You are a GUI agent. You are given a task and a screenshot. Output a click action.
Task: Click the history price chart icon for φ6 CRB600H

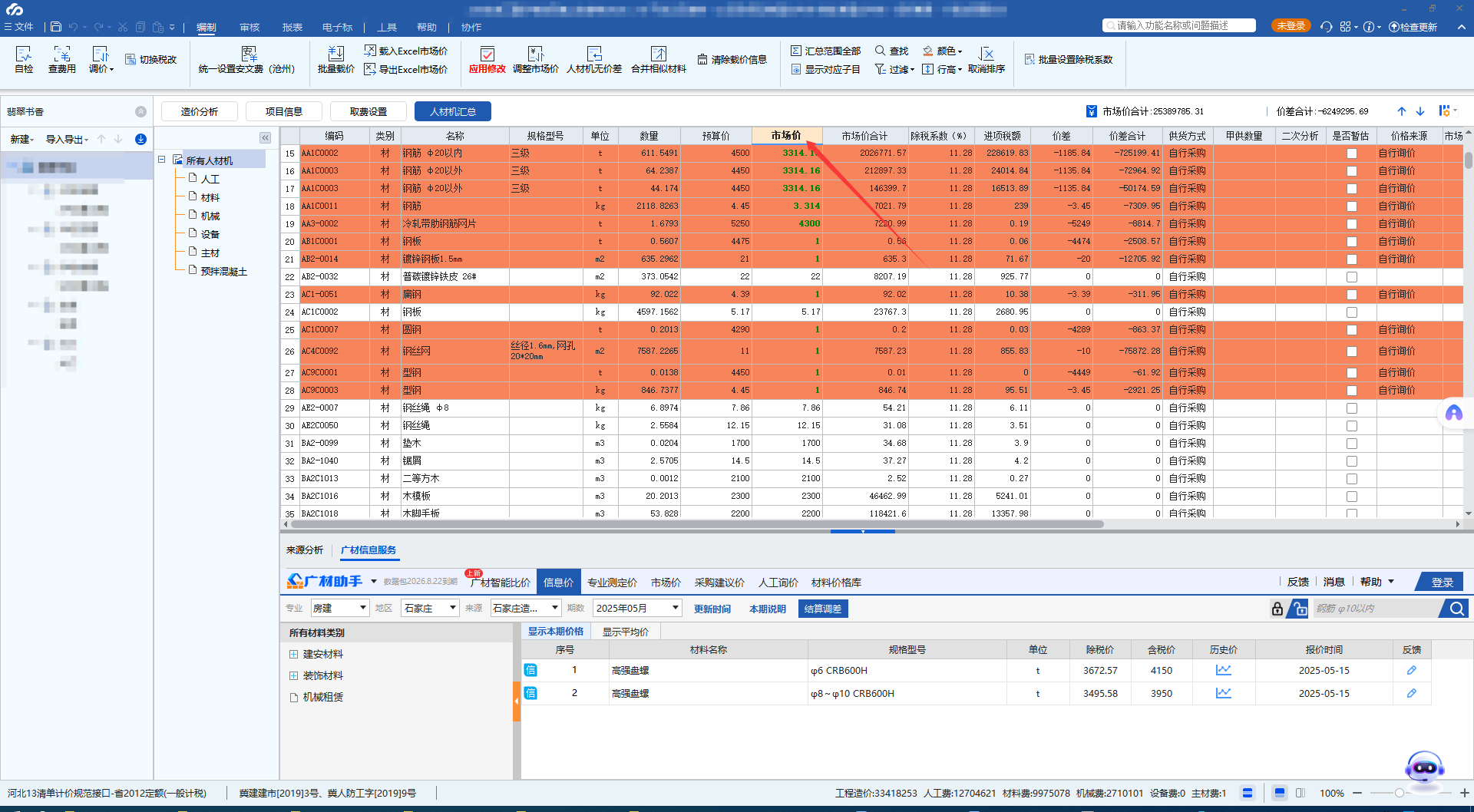coord(1224,670)
